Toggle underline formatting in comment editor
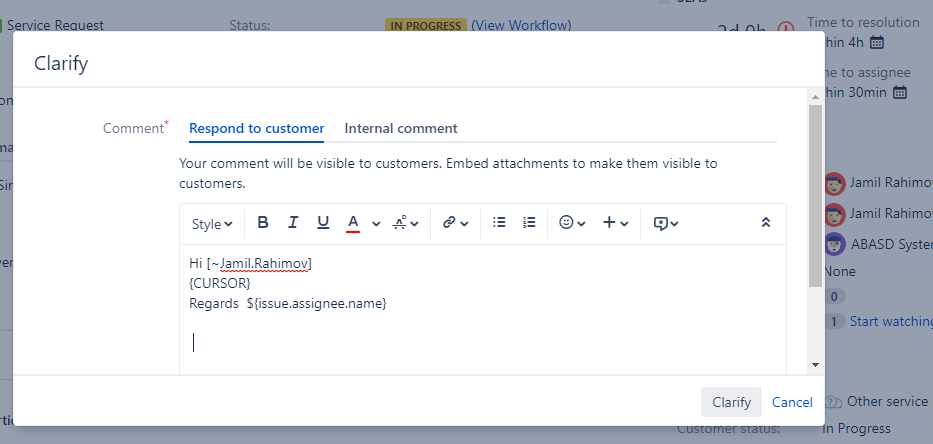Viewport: 933px width, 444px height. 323,223
